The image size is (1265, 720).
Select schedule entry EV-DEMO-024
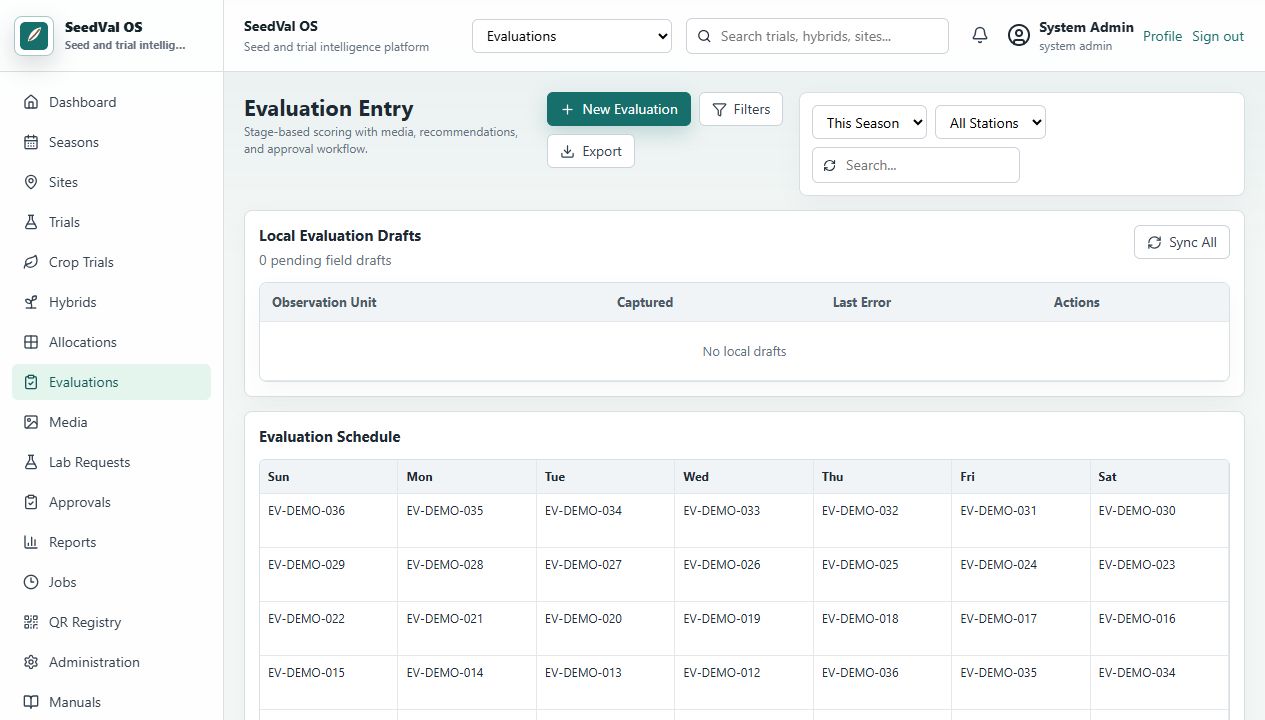999,564
